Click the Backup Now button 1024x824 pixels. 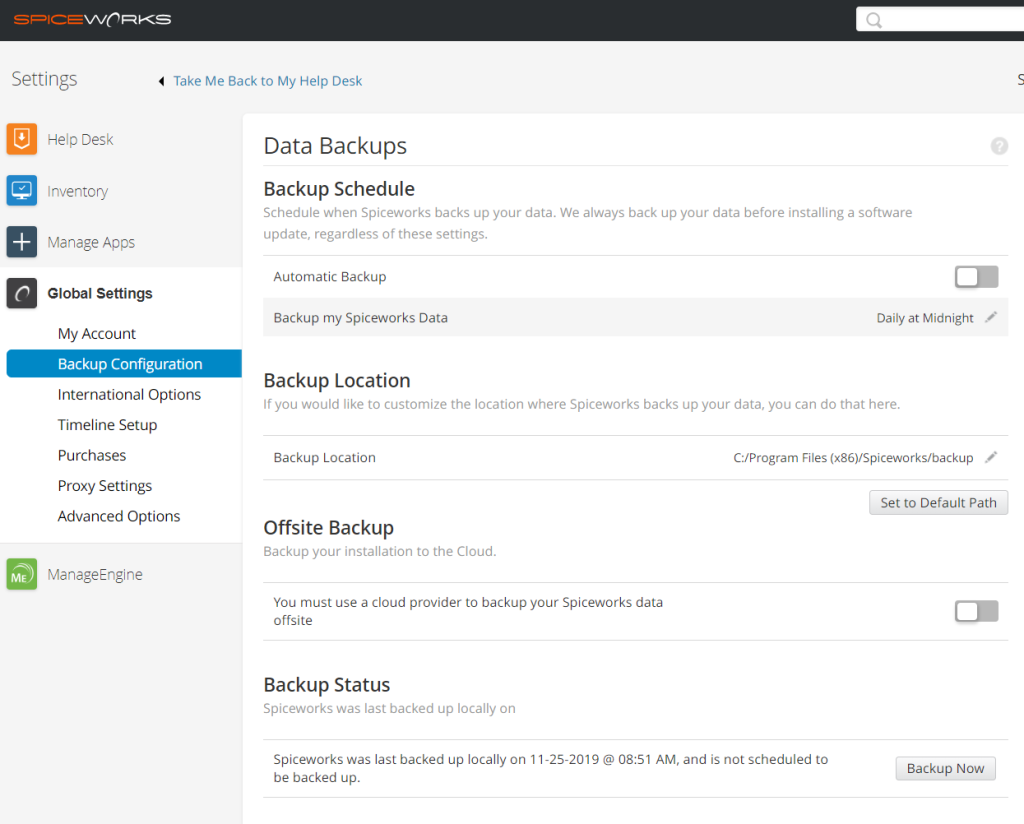coord(945,769)
